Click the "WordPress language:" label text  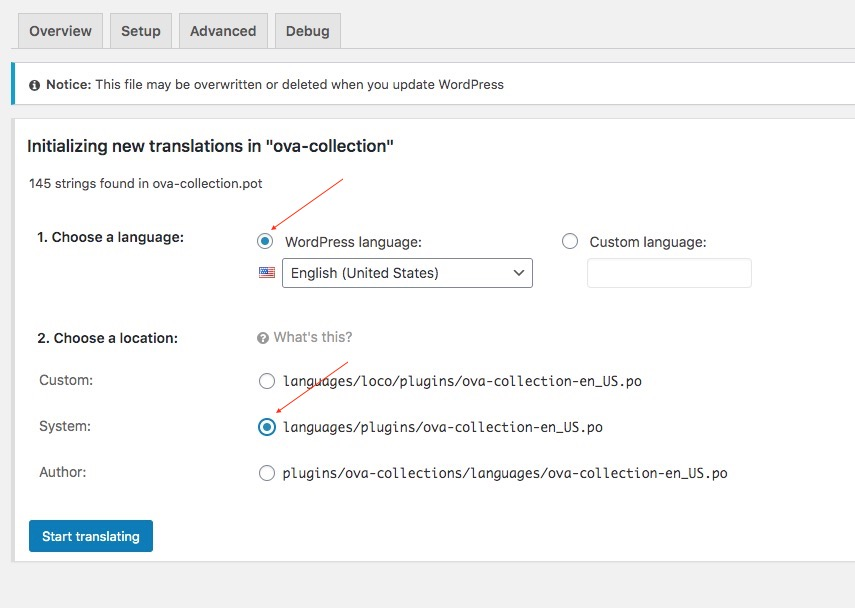tap(353, 242)
